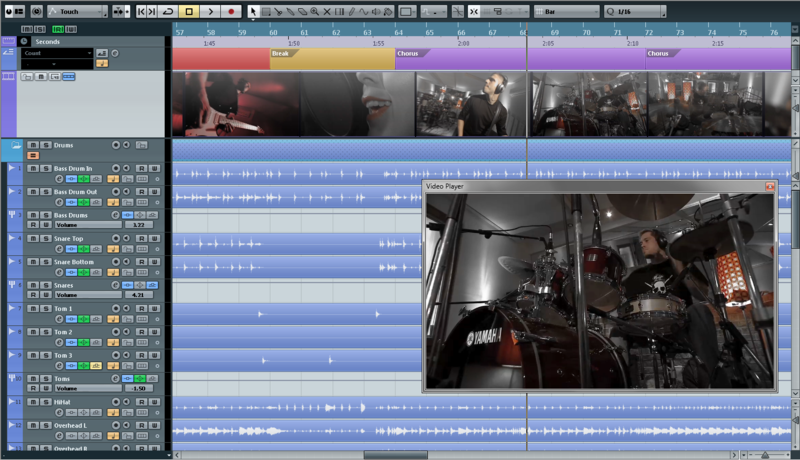Toggle monitor on Bass Drum Out

(126, 192)
